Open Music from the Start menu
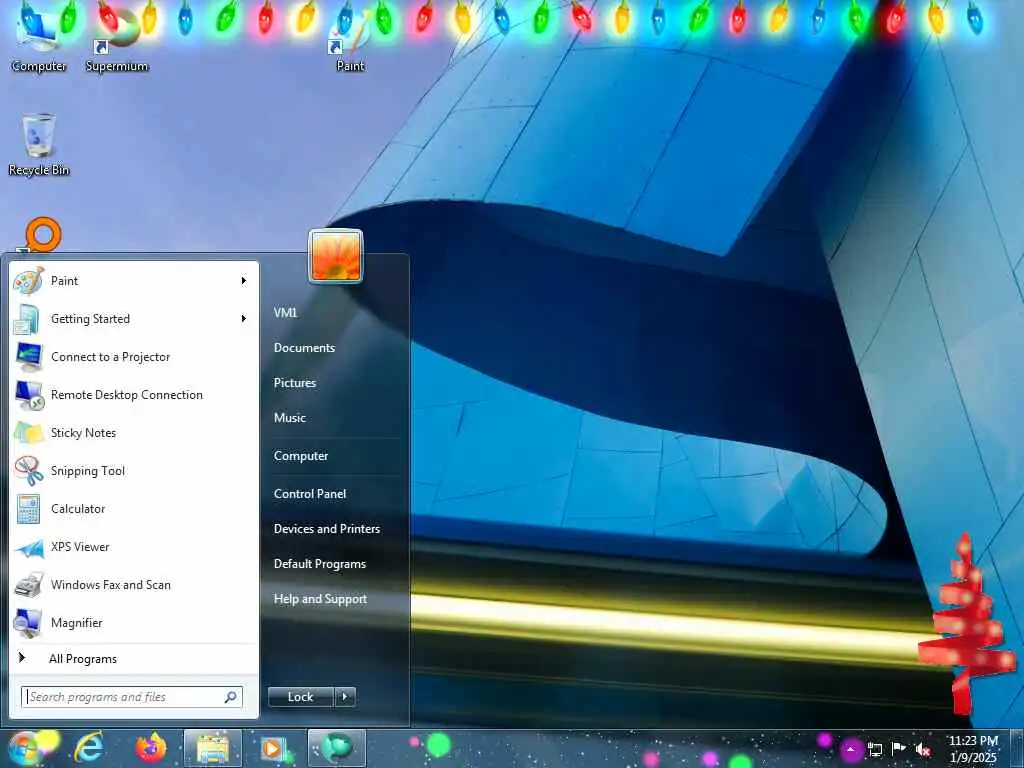 point(290,418)
